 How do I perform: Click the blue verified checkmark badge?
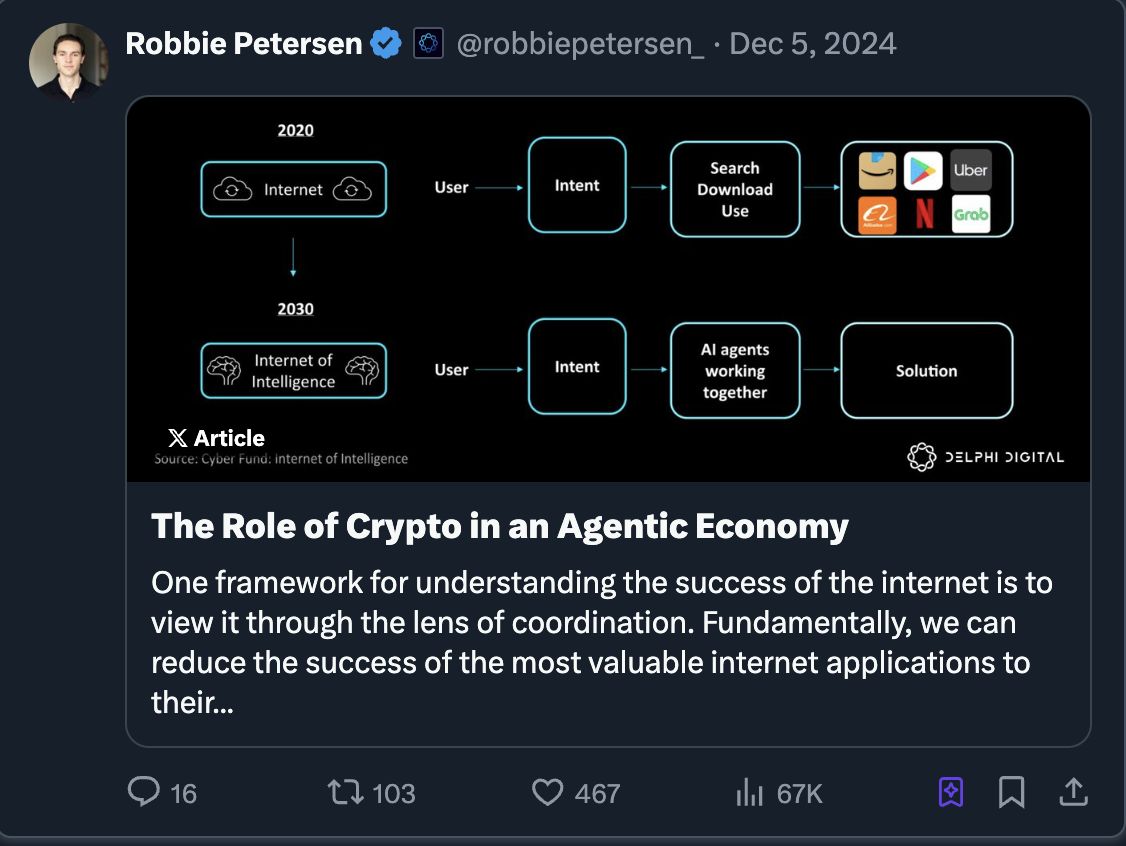click(x=386, y=44)
